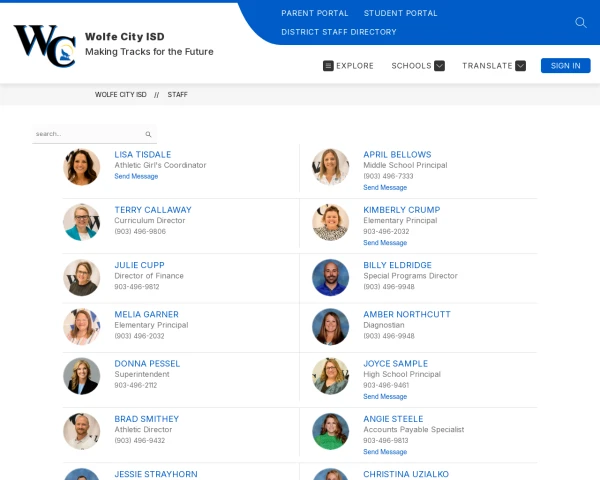Send message to April Bellows
The width and height of the screenshot is (600, 480).
coord(385,187)
